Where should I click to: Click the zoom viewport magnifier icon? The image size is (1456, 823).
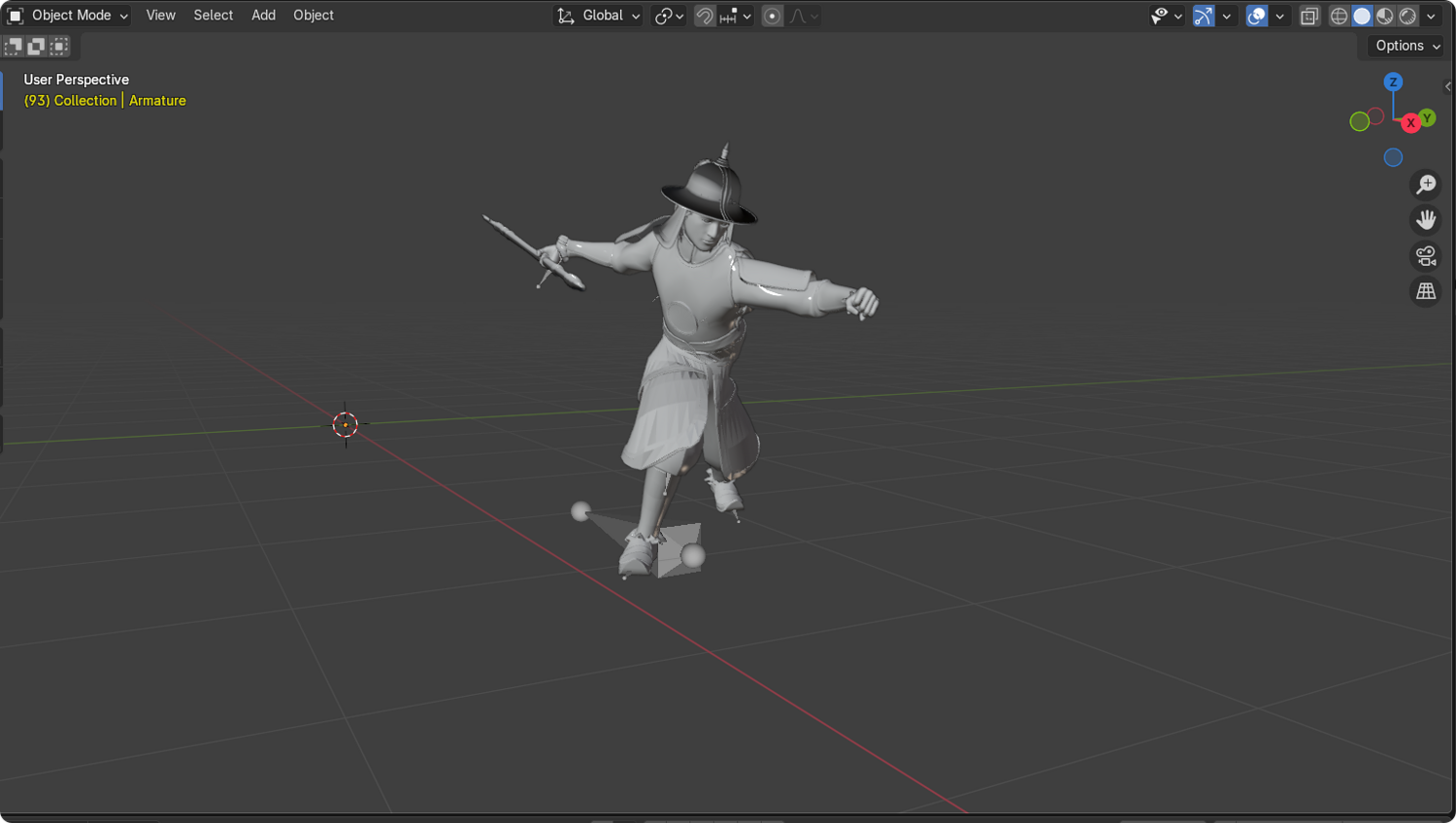1426,184
